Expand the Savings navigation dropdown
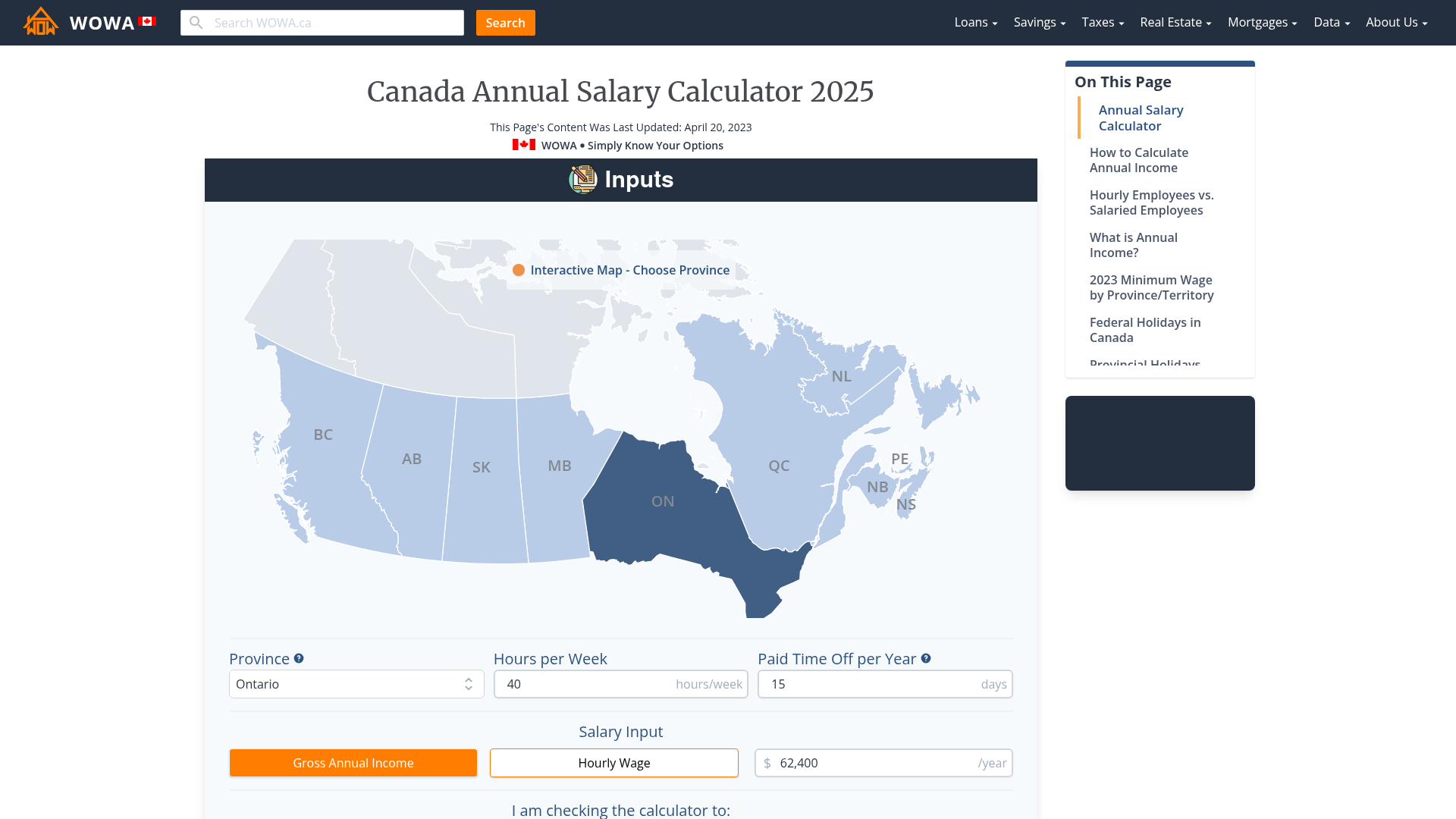 pos(1039,22)
